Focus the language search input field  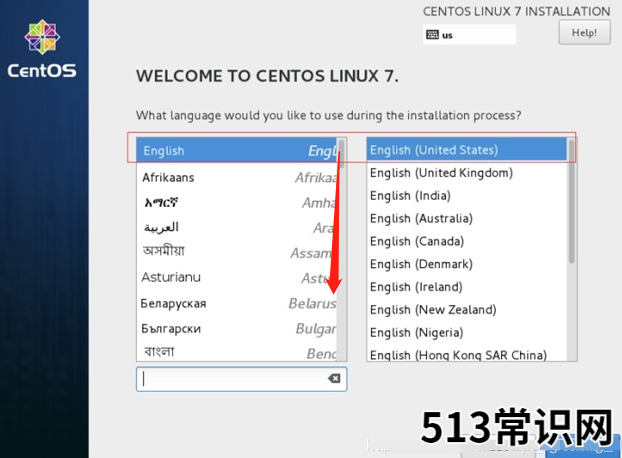tap(241, 379)
